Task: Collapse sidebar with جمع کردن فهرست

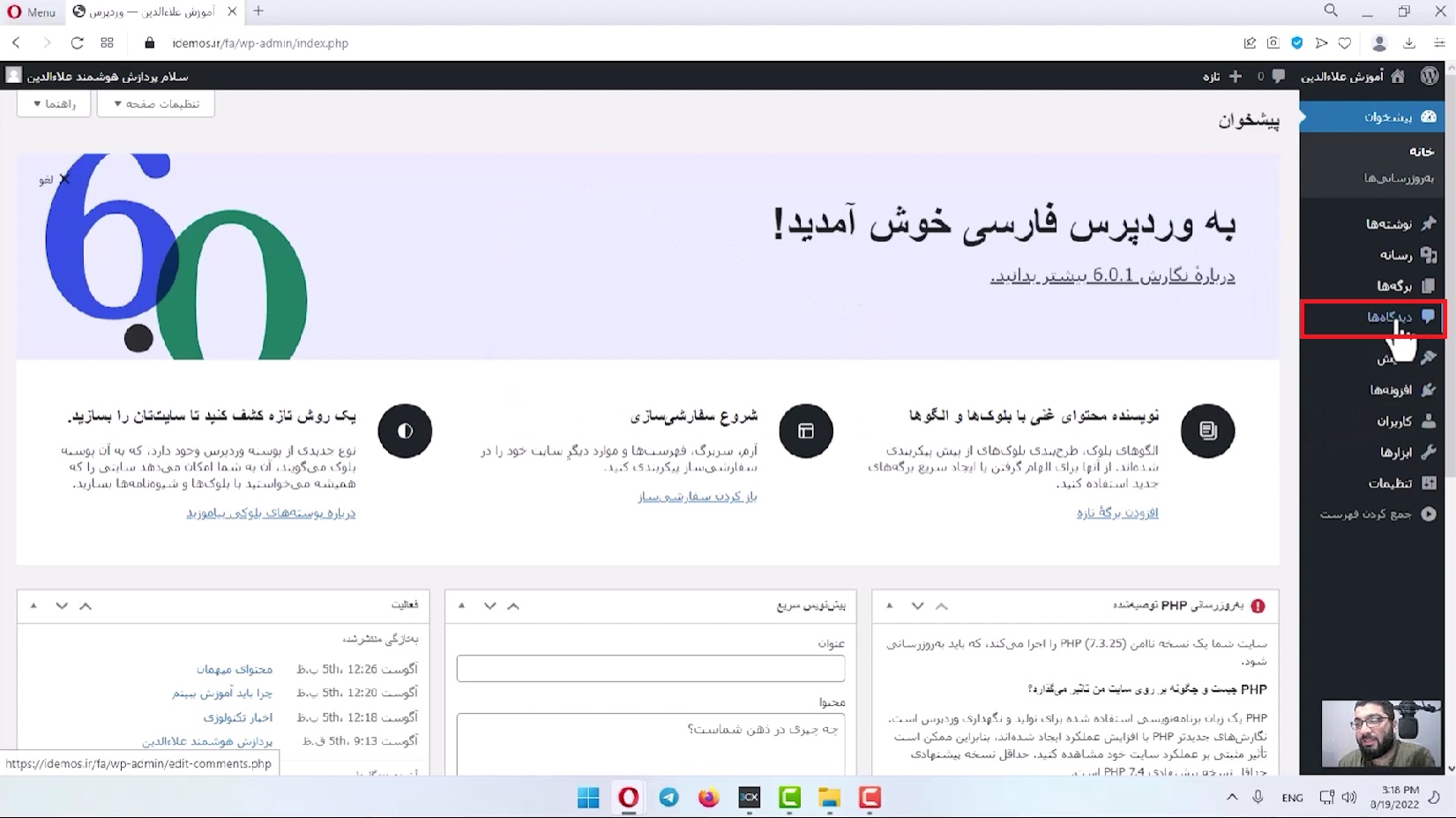Action: (1378, 514)
